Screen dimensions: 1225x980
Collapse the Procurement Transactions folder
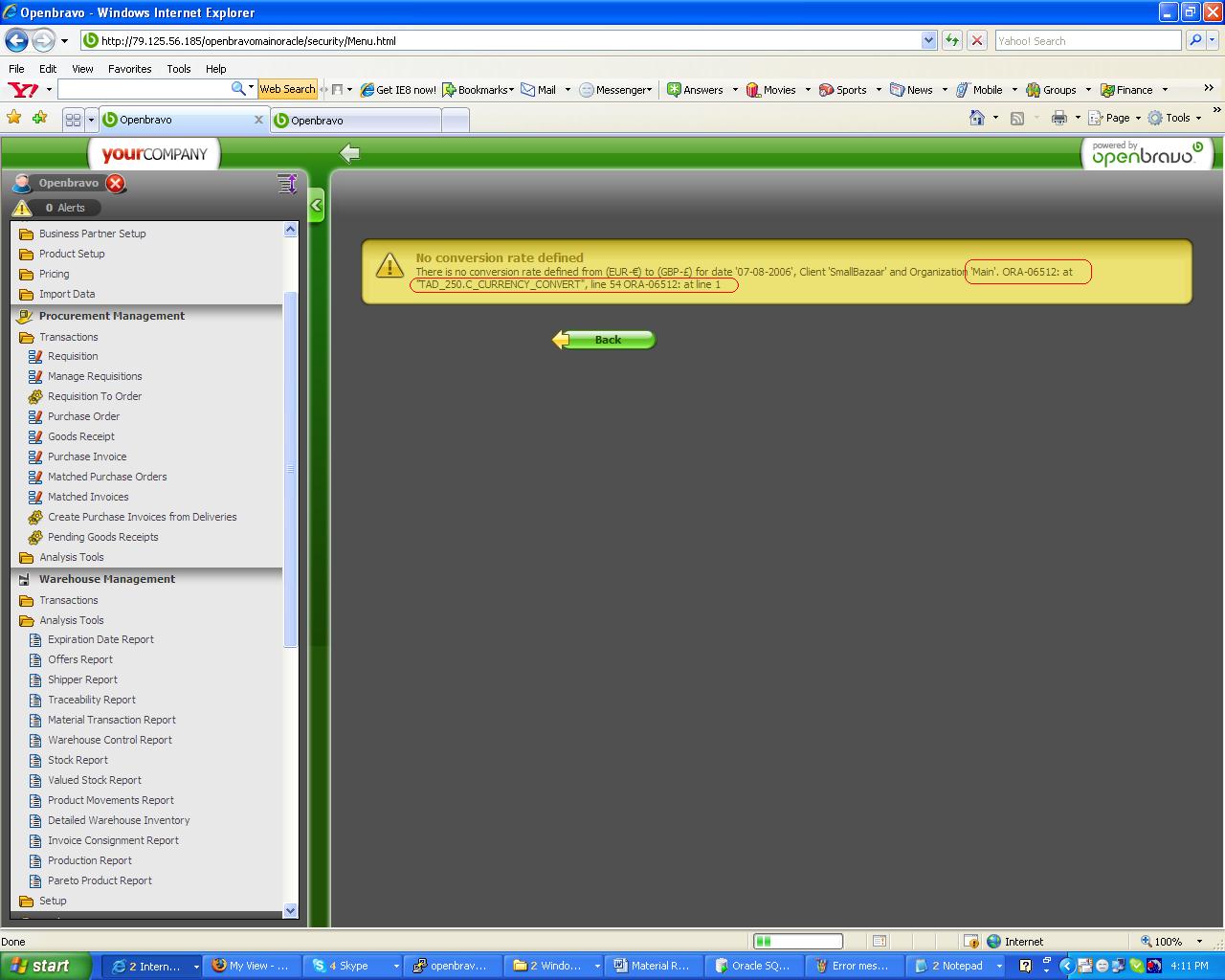click(x=27, y=337)
